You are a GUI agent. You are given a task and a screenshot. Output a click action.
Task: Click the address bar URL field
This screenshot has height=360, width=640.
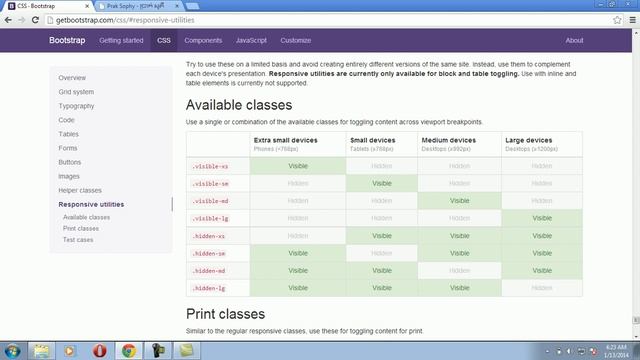click(327, 20)
